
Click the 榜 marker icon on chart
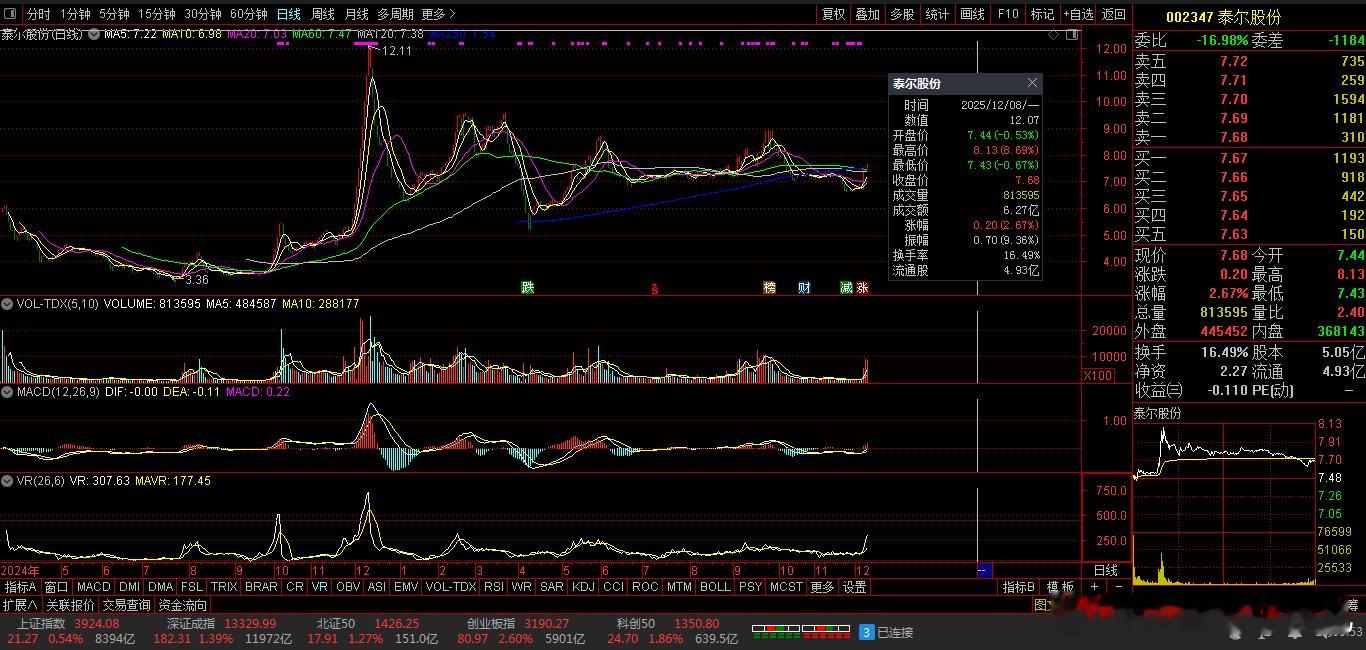769,288
